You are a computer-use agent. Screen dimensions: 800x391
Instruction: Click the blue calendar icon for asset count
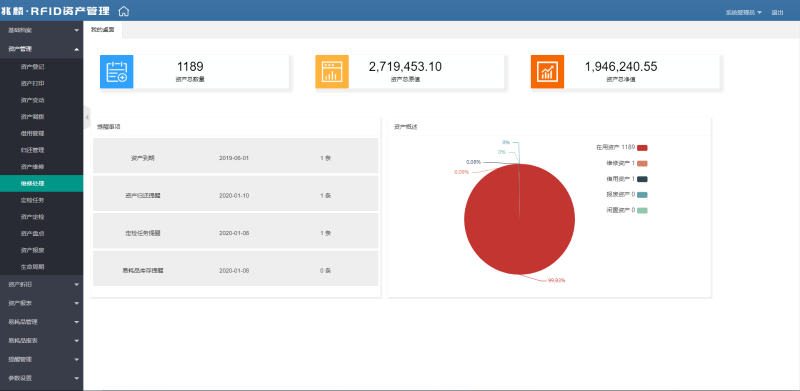tap(116, 71)
